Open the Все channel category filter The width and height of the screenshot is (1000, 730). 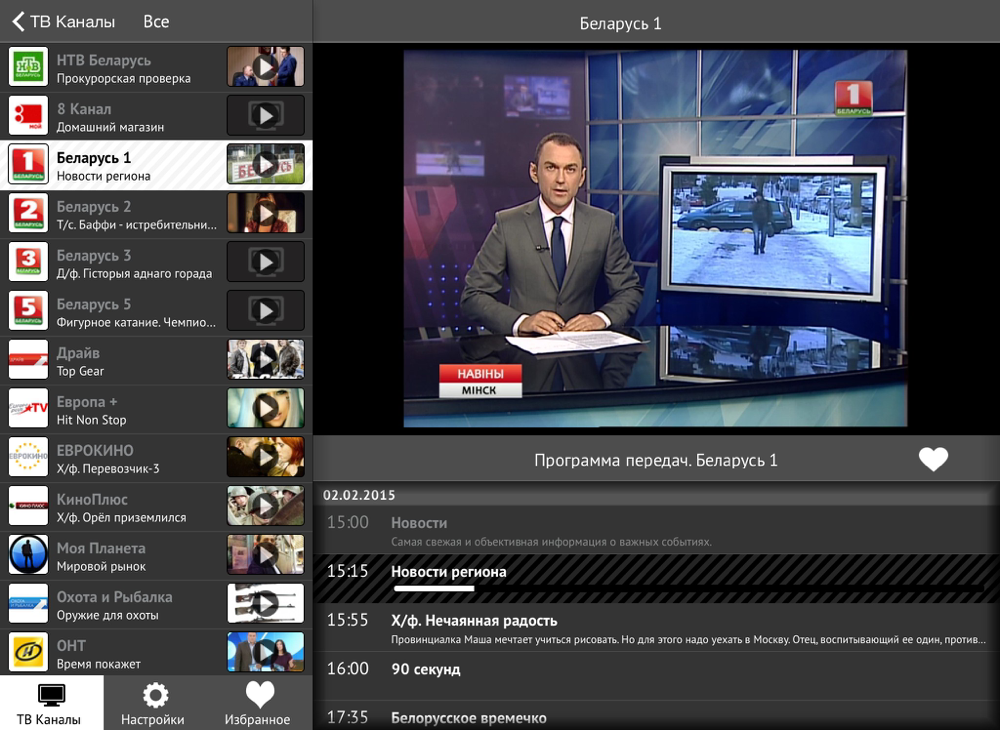coord(156,22)
